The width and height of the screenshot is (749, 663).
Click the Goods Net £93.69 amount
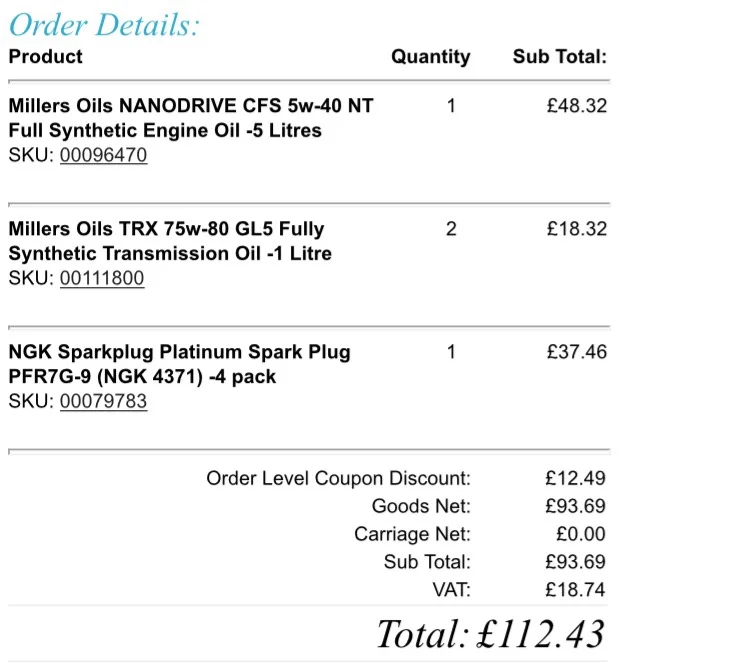coord(575,506)
